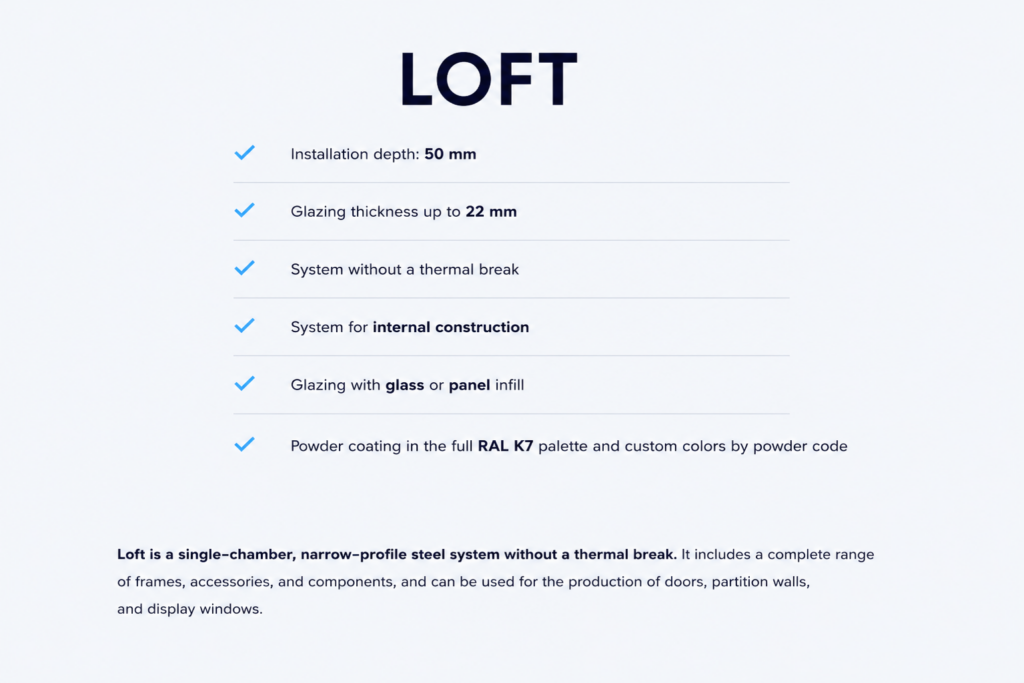Viewport: 1024px width, 683px height.
Task: Click the Glazing thickness up to label
Action: [376, 212]
